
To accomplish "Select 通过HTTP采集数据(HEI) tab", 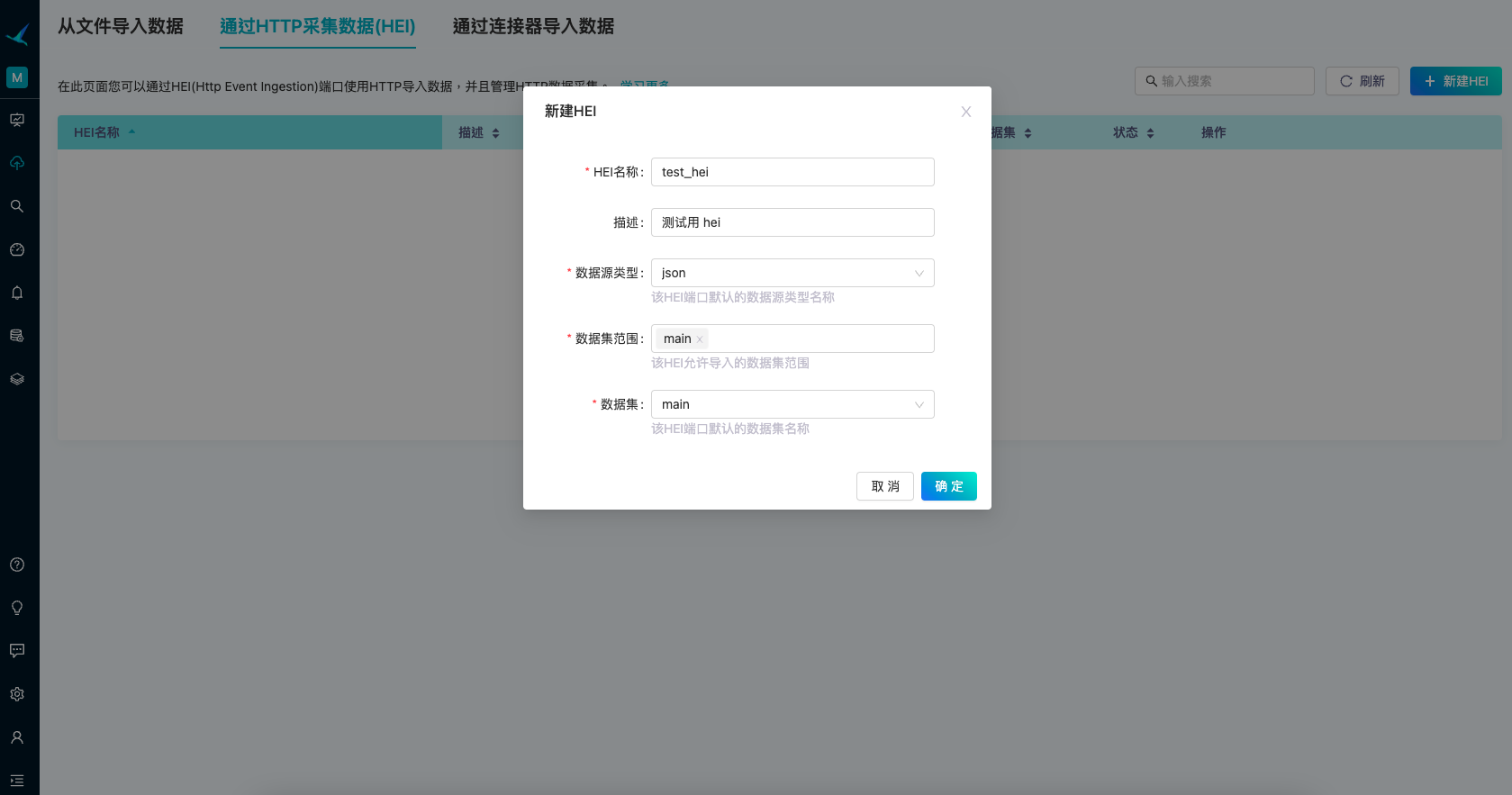I will [318, 26].
